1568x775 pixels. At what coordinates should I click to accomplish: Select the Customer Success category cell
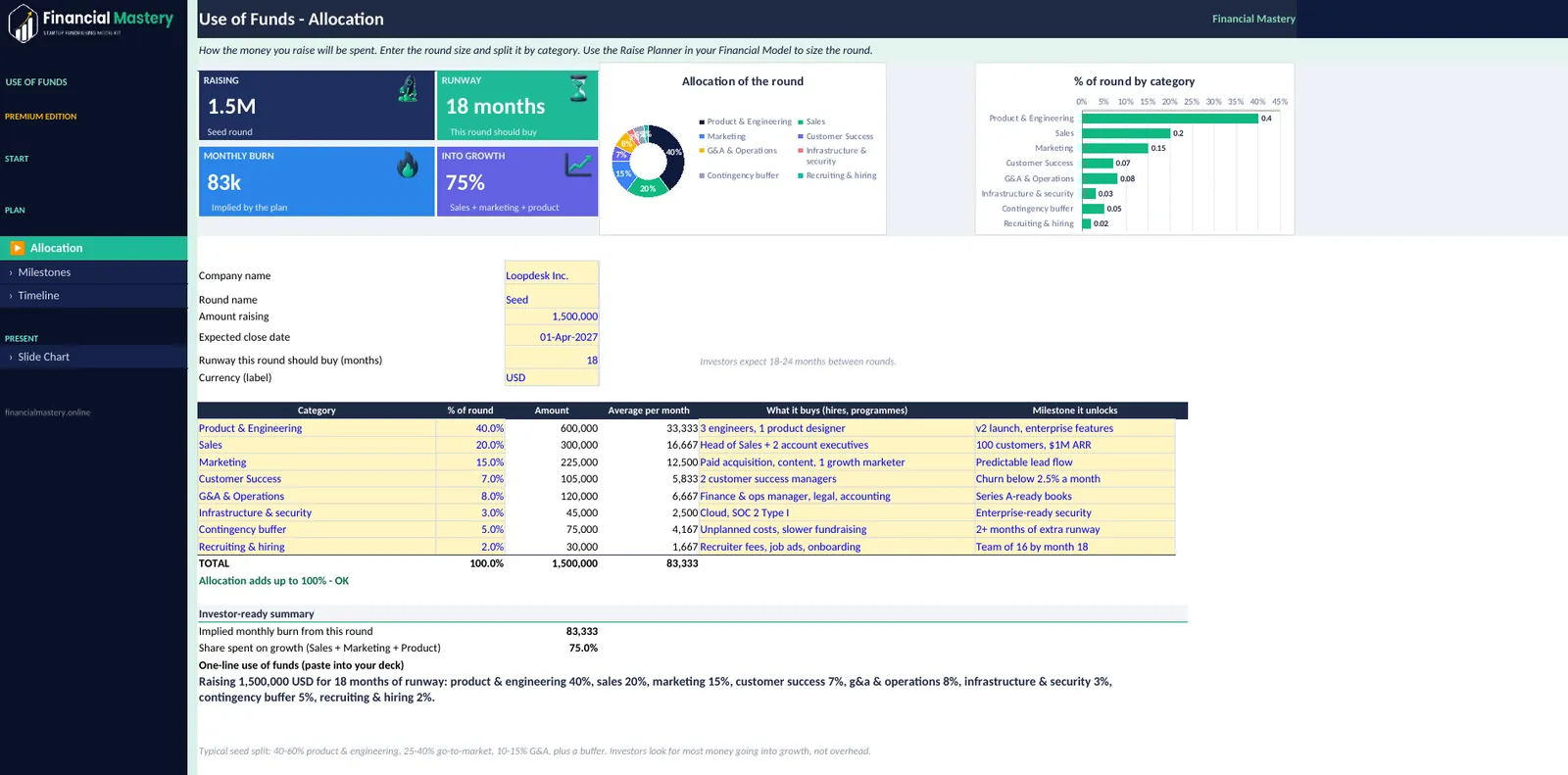coord(317,479)
